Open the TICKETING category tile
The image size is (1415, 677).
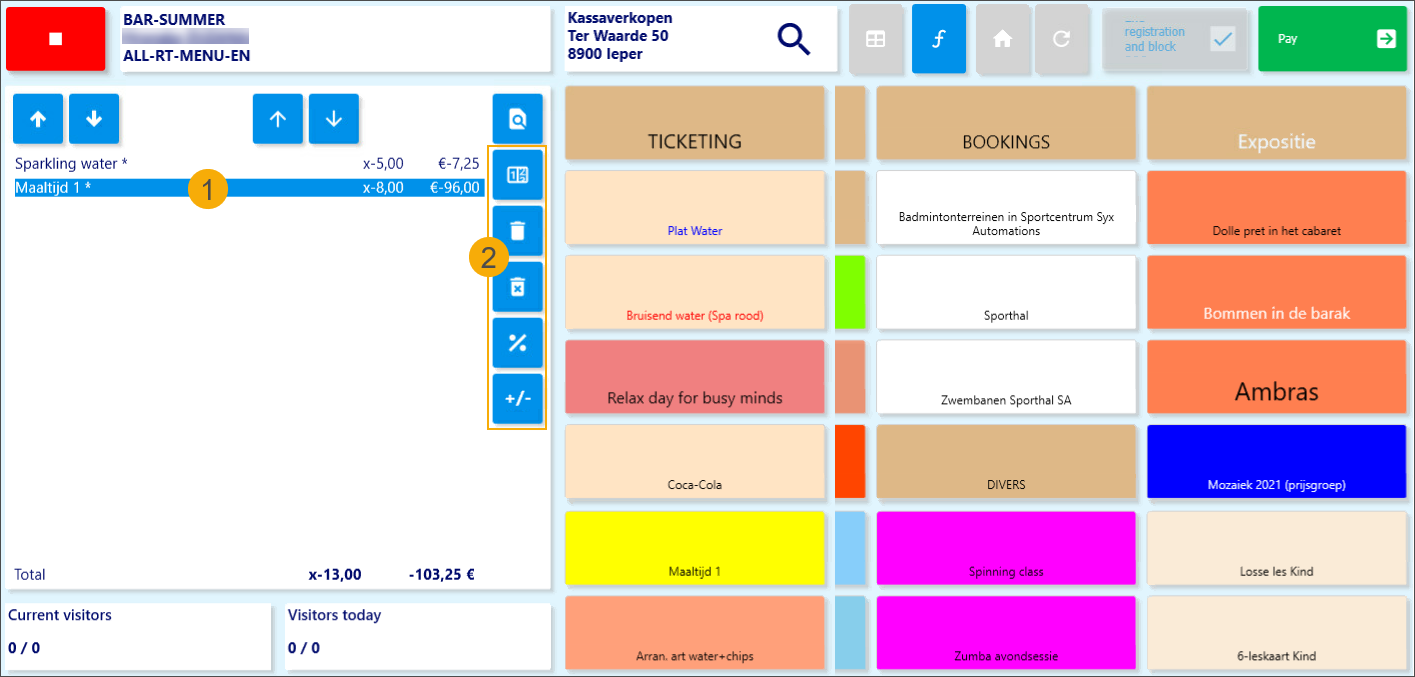tap(695, 123)
